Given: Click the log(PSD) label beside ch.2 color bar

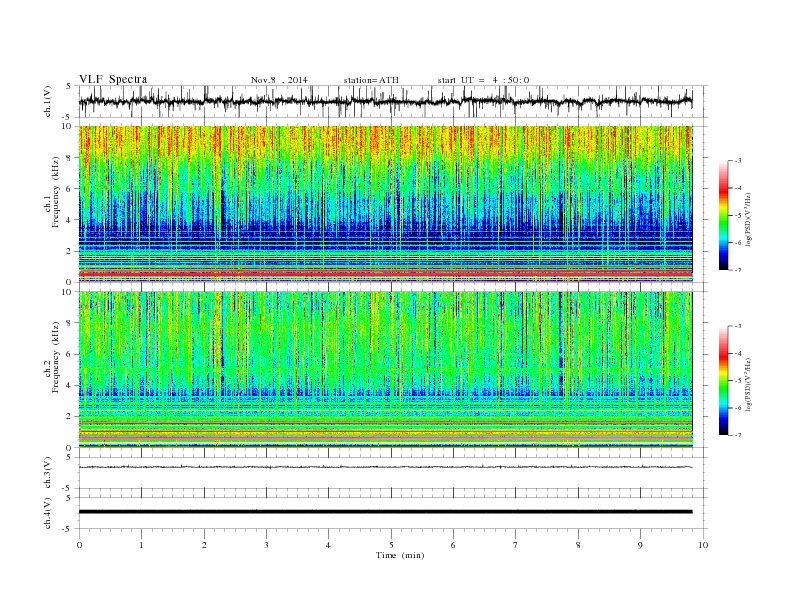Looking at the screenshot, I should 750,384.
